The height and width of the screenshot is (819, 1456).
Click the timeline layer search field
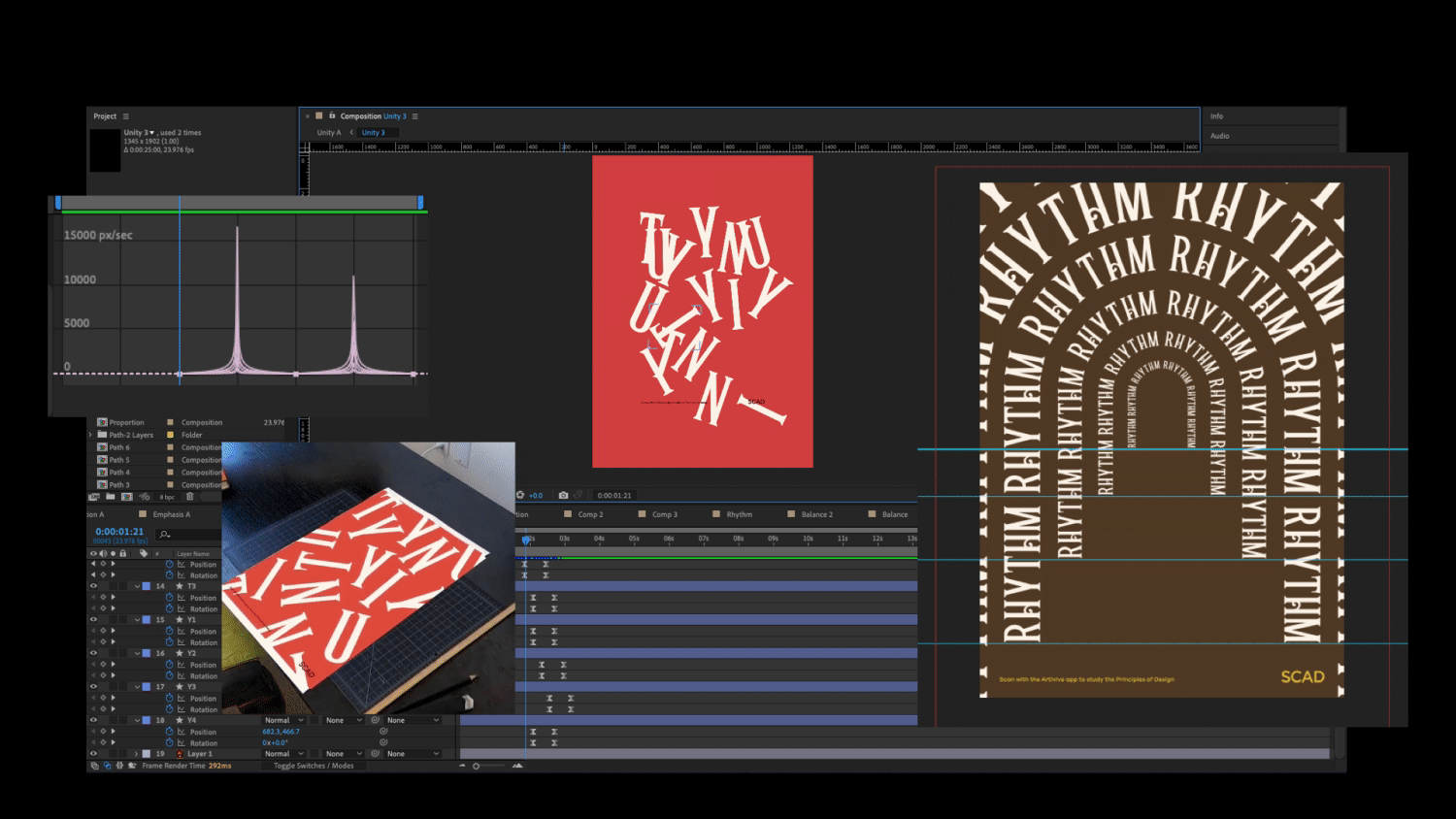[x=189, y=535]
